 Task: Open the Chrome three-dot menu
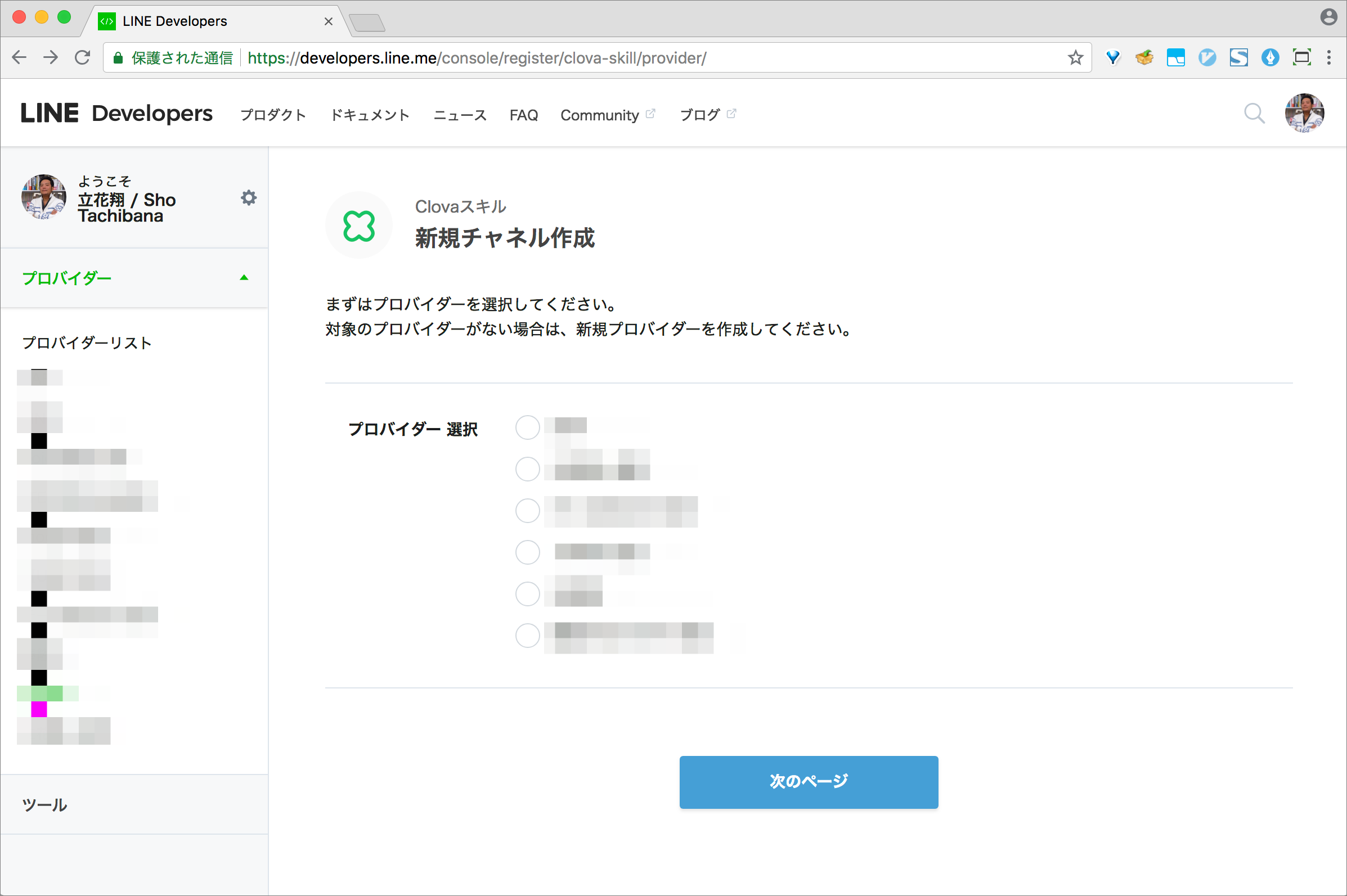point(1328,57)
